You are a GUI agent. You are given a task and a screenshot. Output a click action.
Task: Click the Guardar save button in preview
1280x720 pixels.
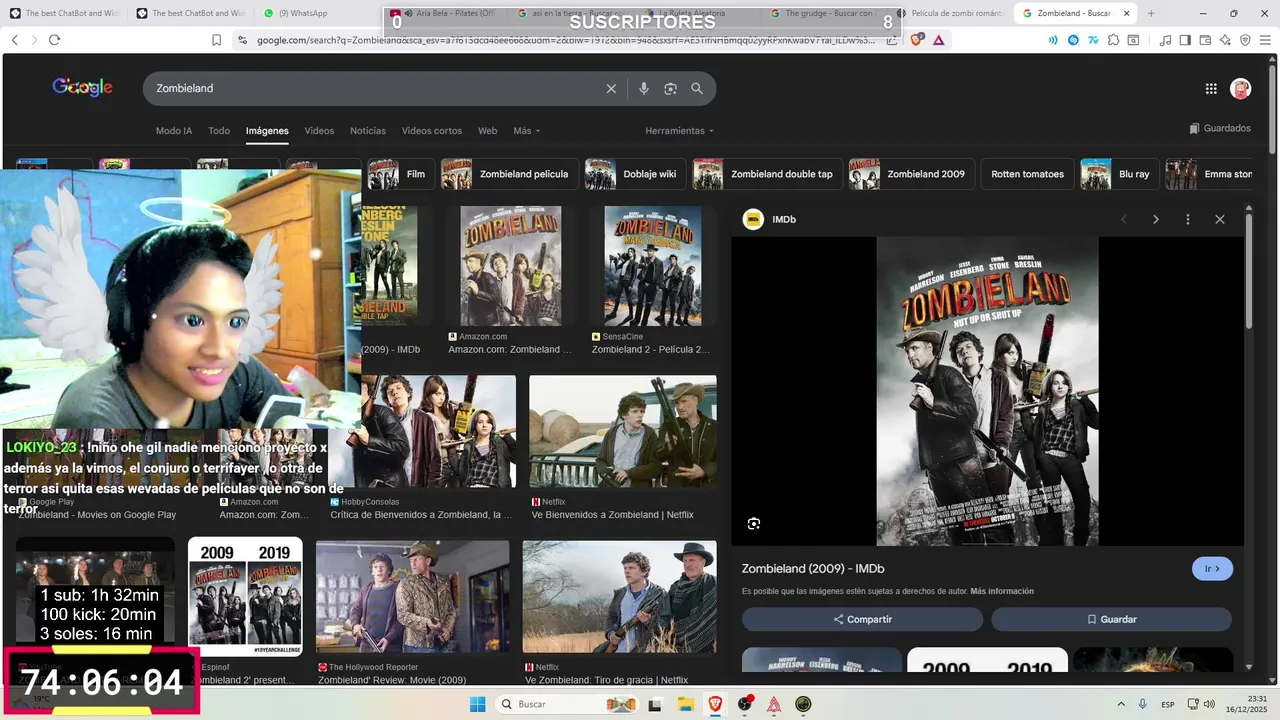click(x=1111, y=619)
